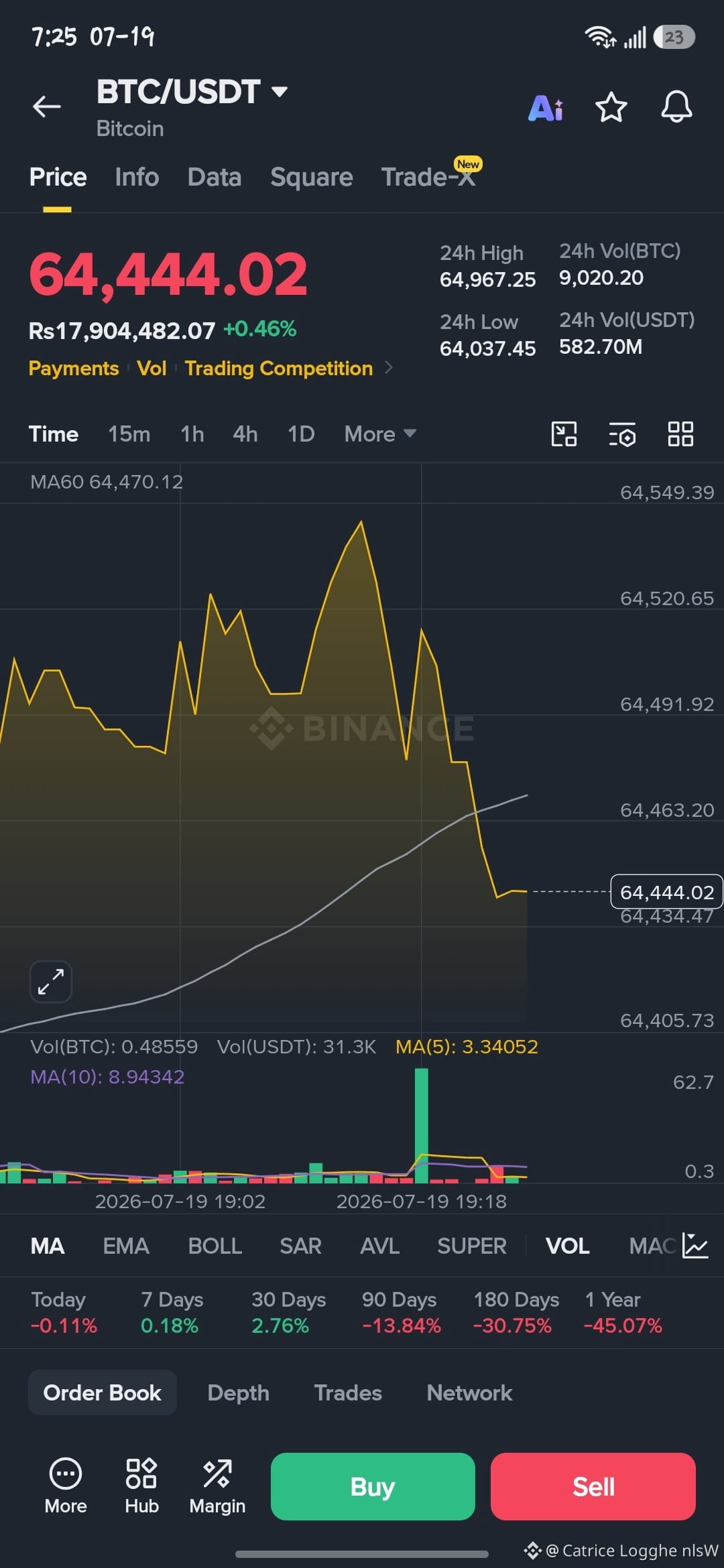Image resolution: width=724 pixels, height=1568 pixels.
Task: Go back with the left arrow icon
Action: (x=47, y=106)
